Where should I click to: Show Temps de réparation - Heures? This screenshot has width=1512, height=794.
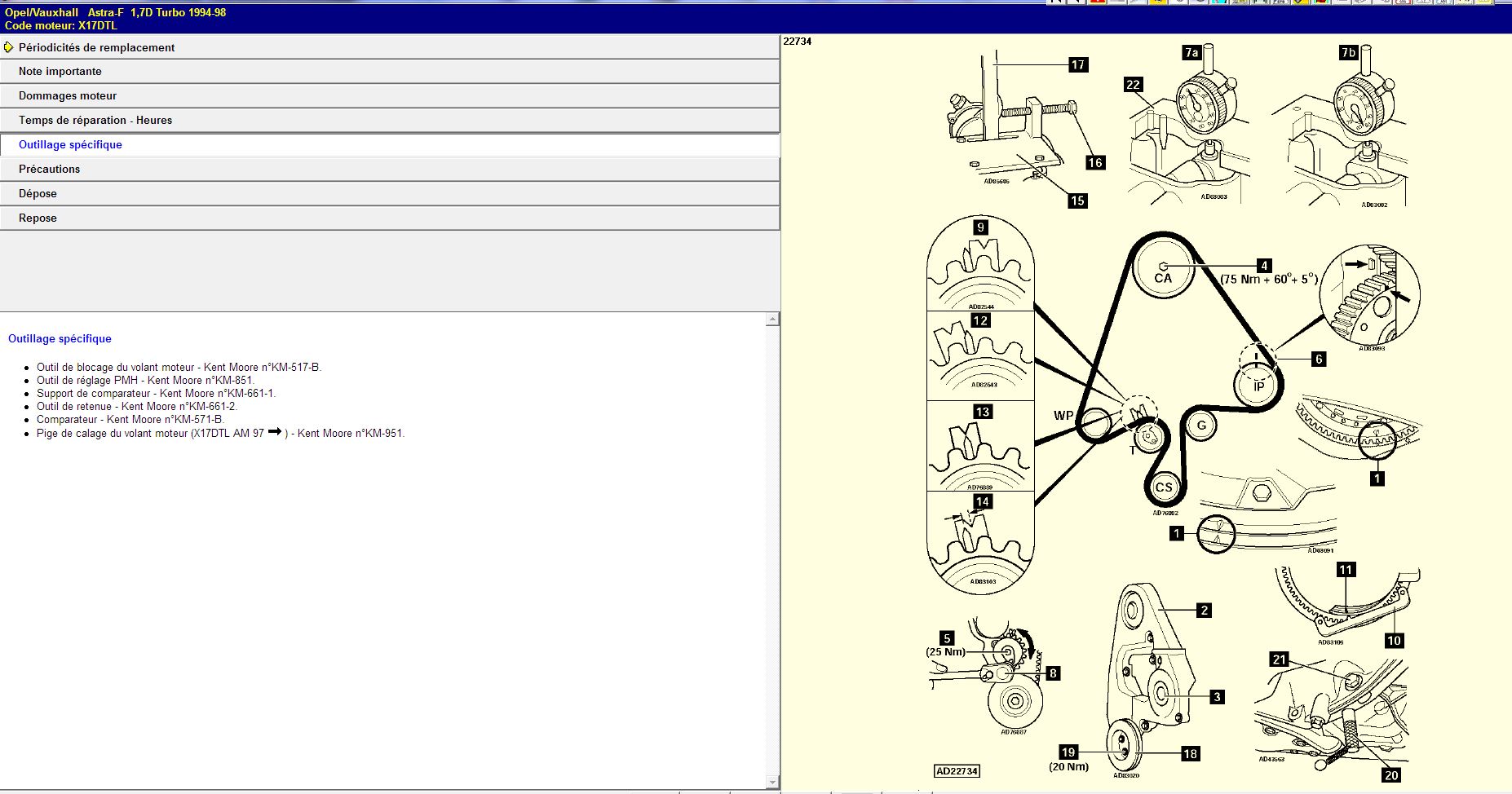(95, 121)
